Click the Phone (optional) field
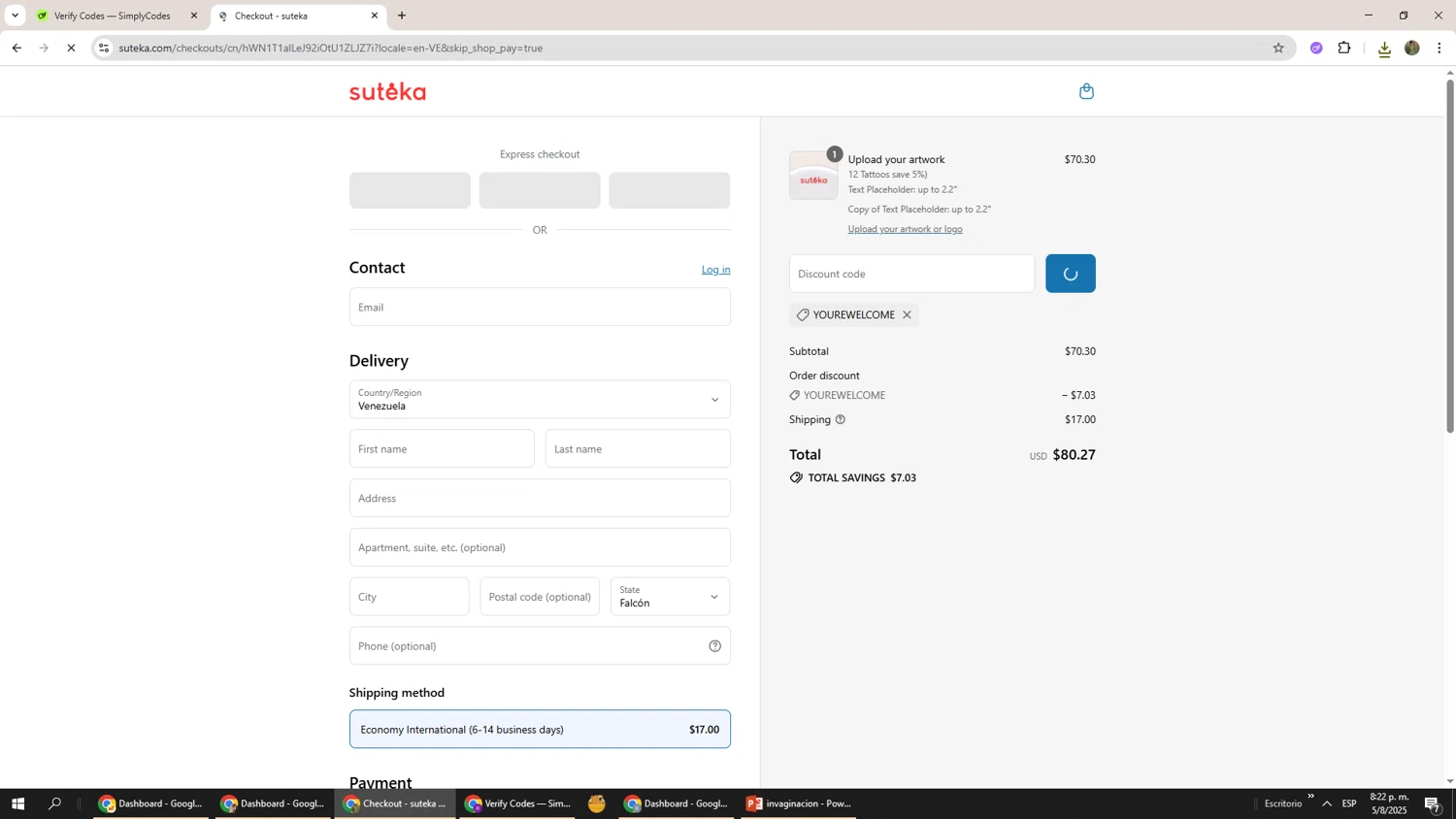Image resolution: width=1456 pixels, height=819 pixels. coord(540,646)
